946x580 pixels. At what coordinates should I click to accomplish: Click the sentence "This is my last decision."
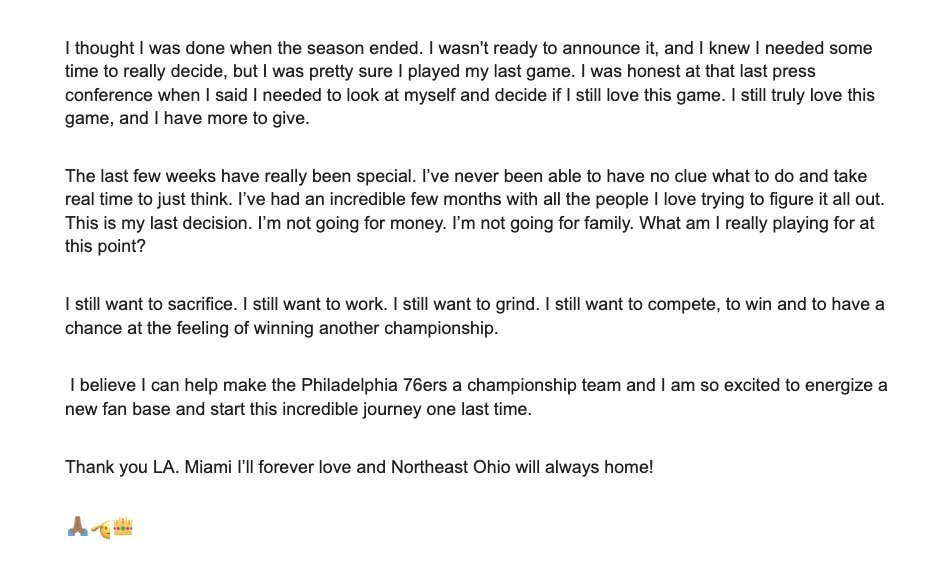[x=159, y=223]
